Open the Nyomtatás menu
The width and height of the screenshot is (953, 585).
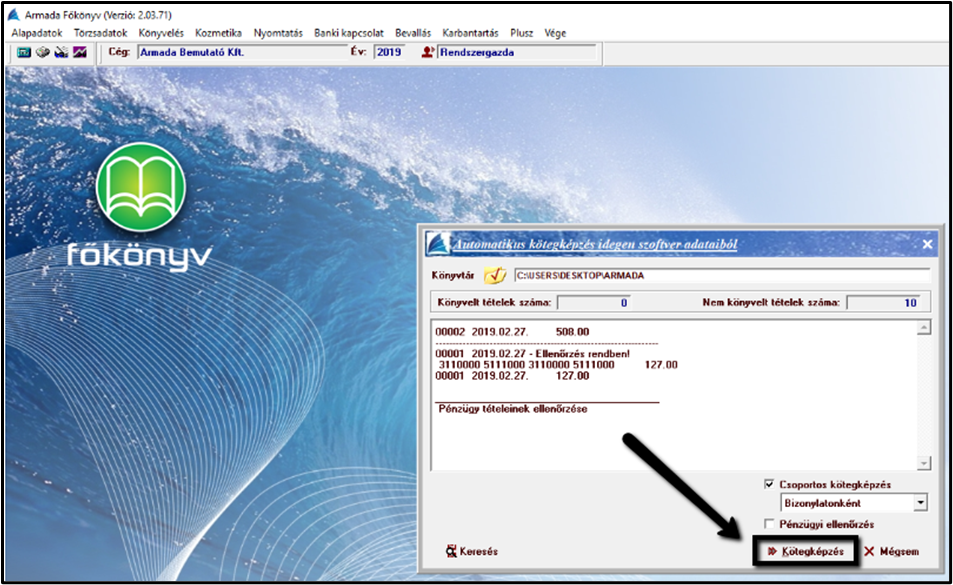[278, 33]
